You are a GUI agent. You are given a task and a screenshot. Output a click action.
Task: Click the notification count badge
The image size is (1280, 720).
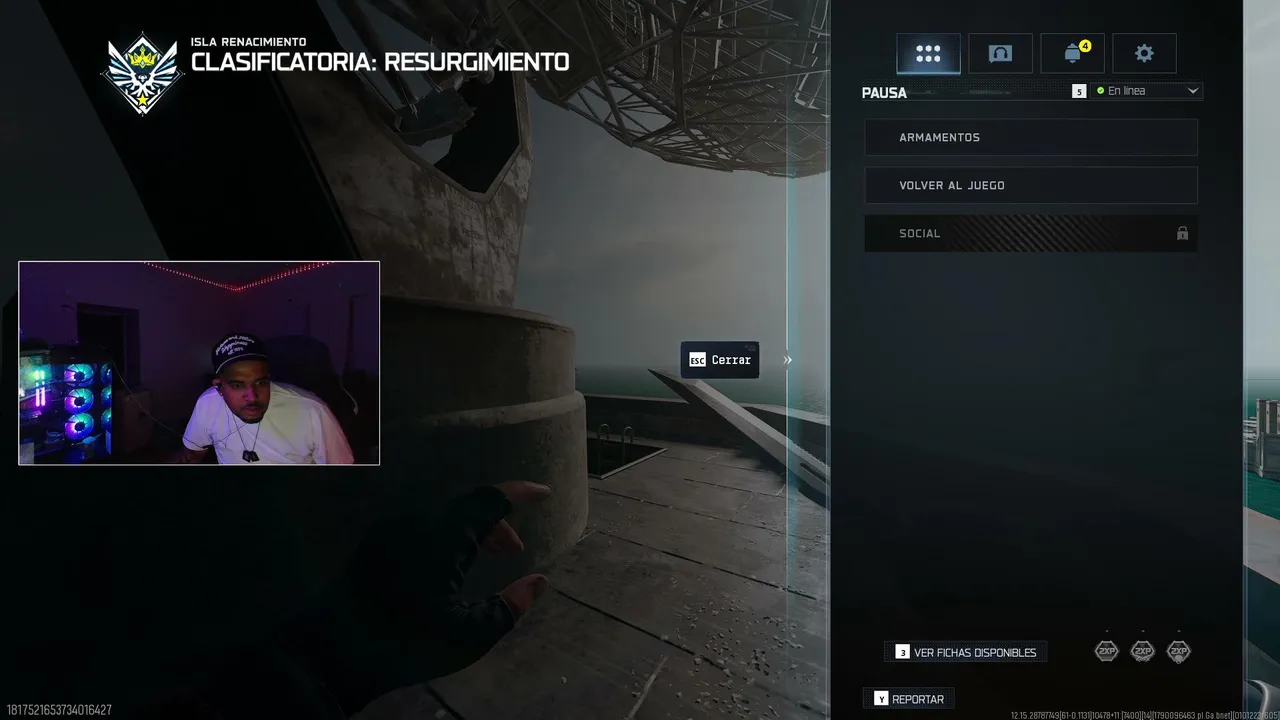[1085, 46]
